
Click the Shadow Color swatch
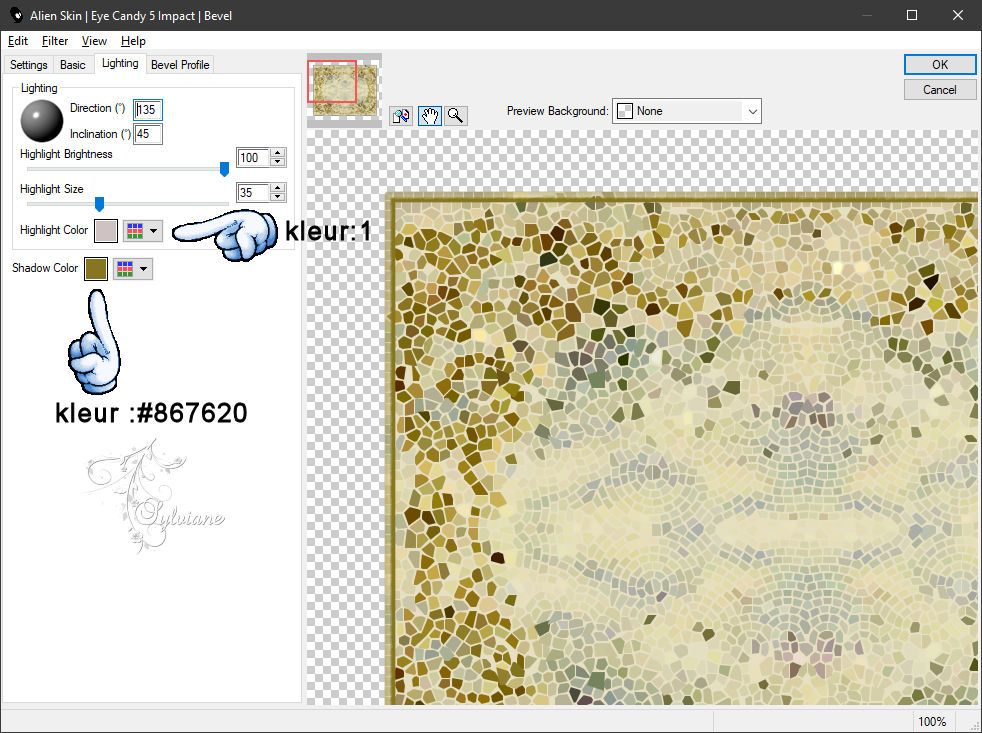tap(96, 269)
